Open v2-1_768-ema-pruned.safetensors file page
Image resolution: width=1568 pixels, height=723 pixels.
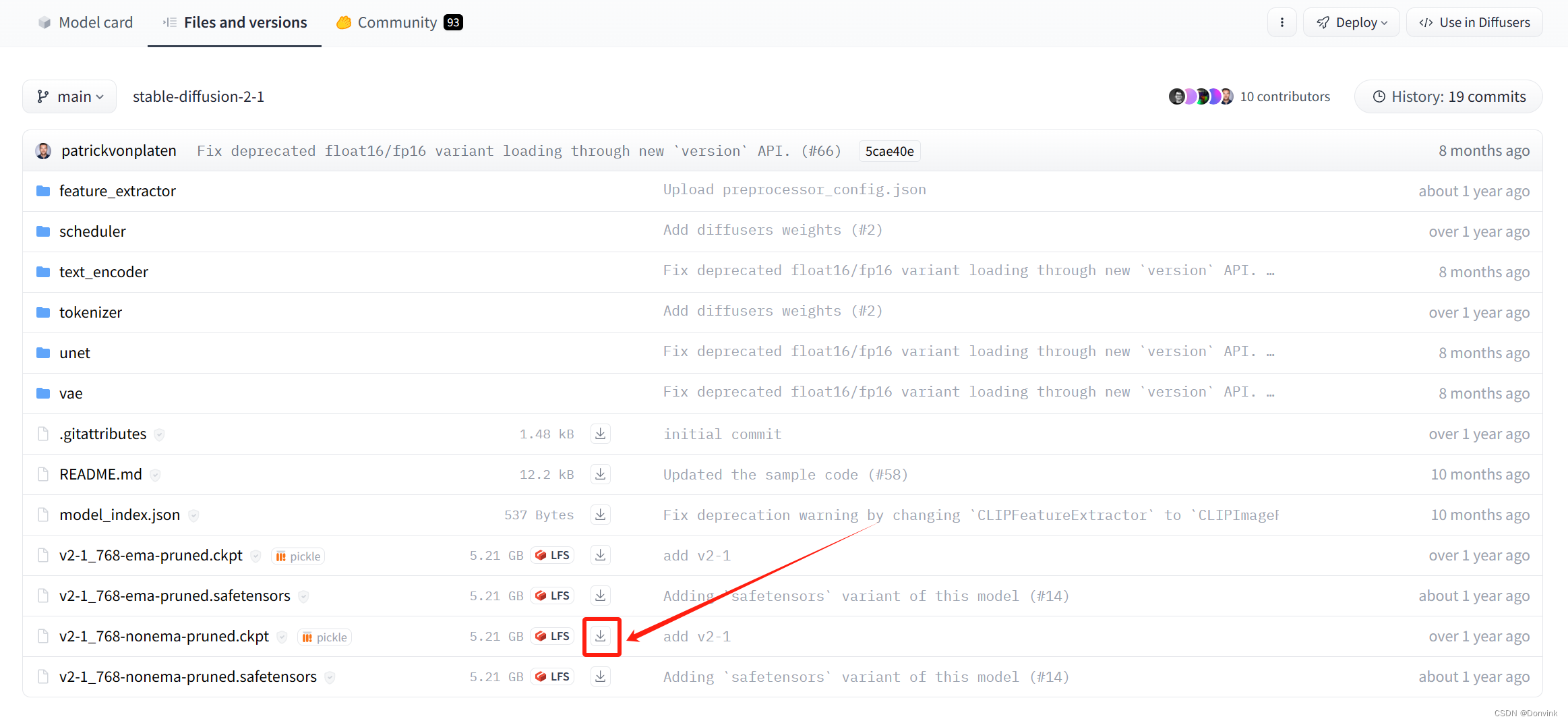pyautogui.click(x=175, y=596)
